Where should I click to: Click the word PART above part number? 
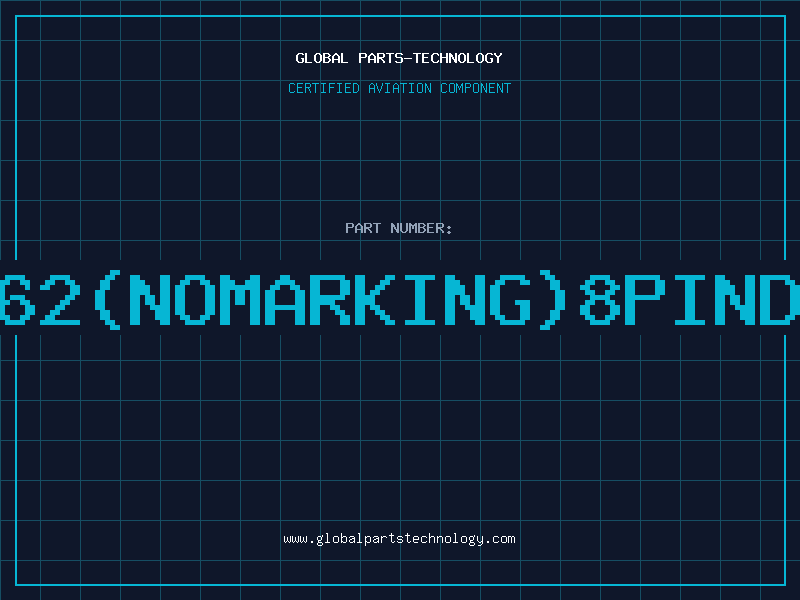(x=363, y=228)
